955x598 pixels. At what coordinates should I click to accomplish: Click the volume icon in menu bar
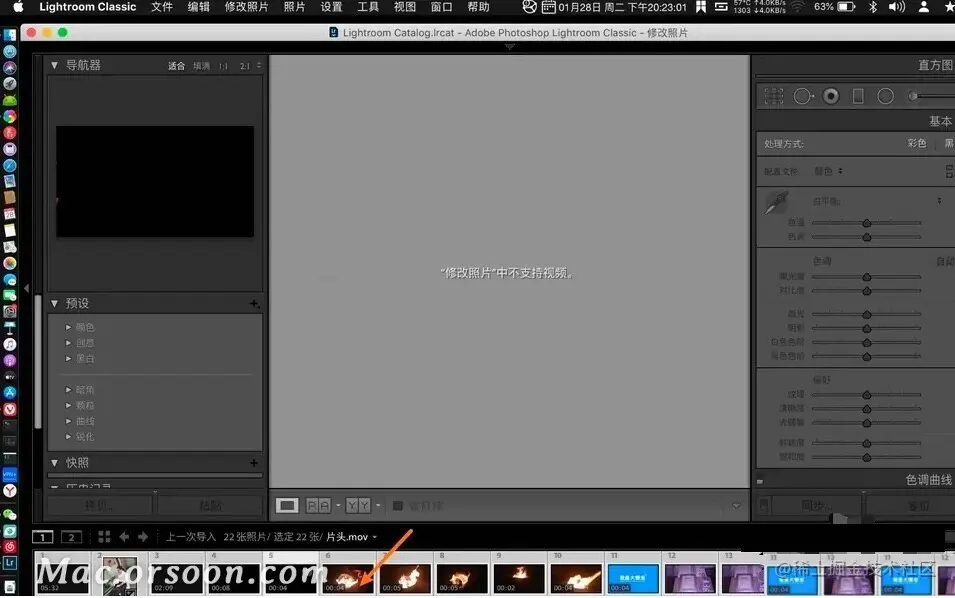(x=897, y=7)
